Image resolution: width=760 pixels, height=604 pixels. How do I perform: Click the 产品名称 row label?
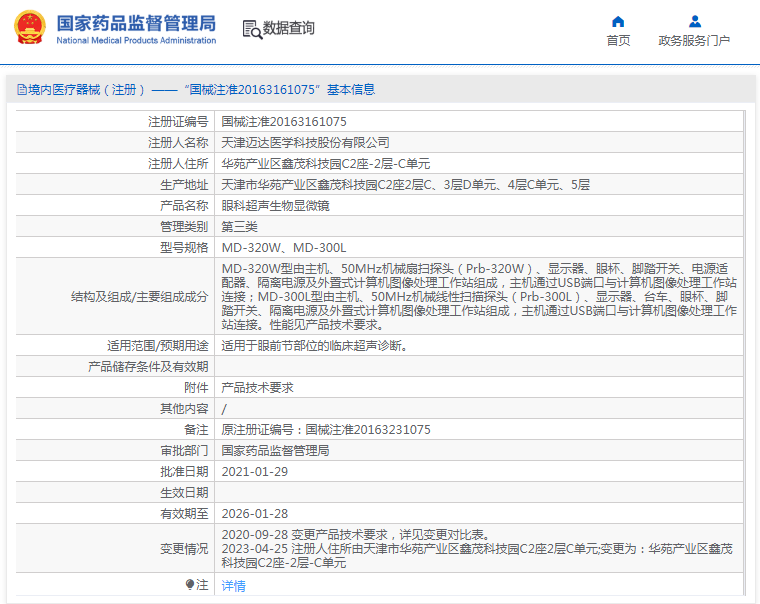click(x=184, y=206)
